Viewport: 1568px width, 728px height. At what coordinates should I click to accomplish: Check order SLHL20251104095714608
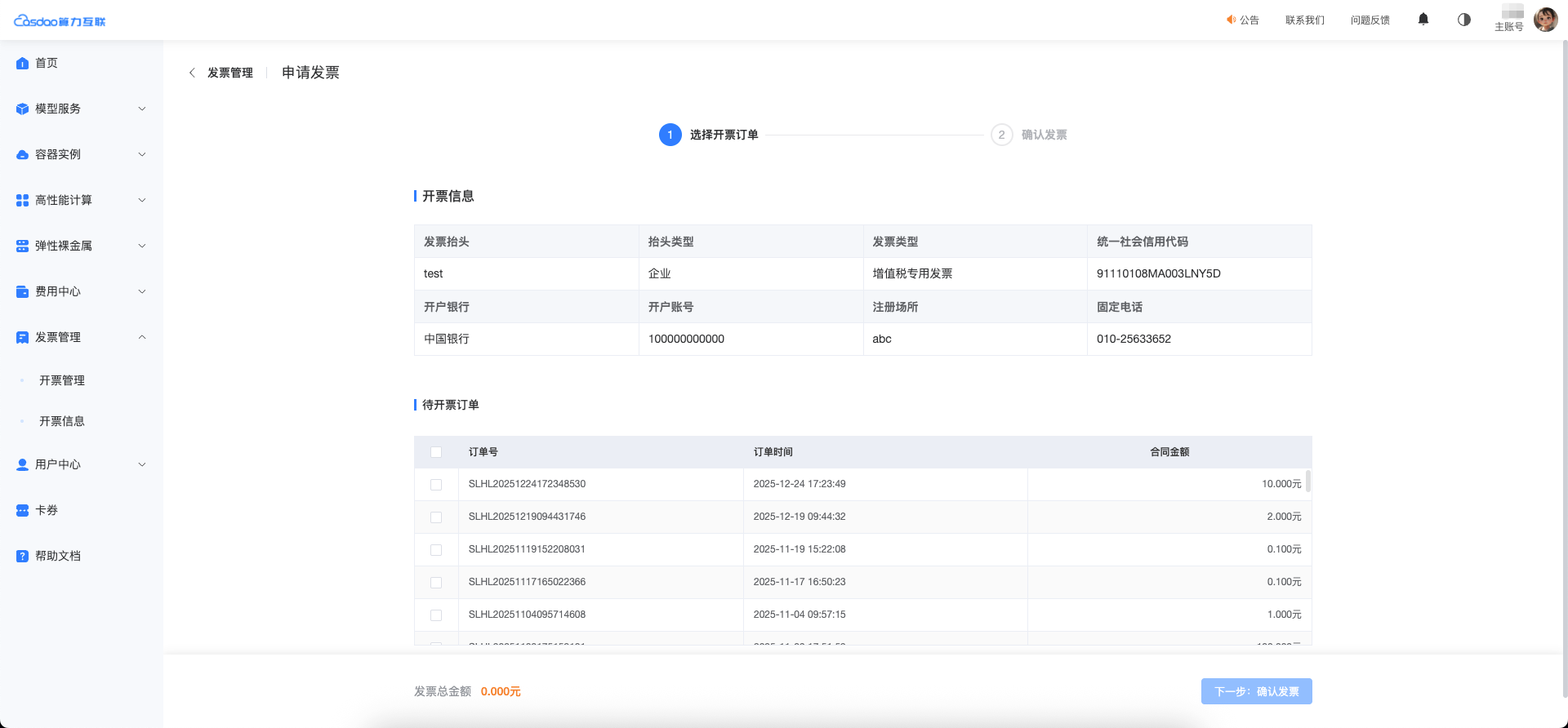click(436, 615)
